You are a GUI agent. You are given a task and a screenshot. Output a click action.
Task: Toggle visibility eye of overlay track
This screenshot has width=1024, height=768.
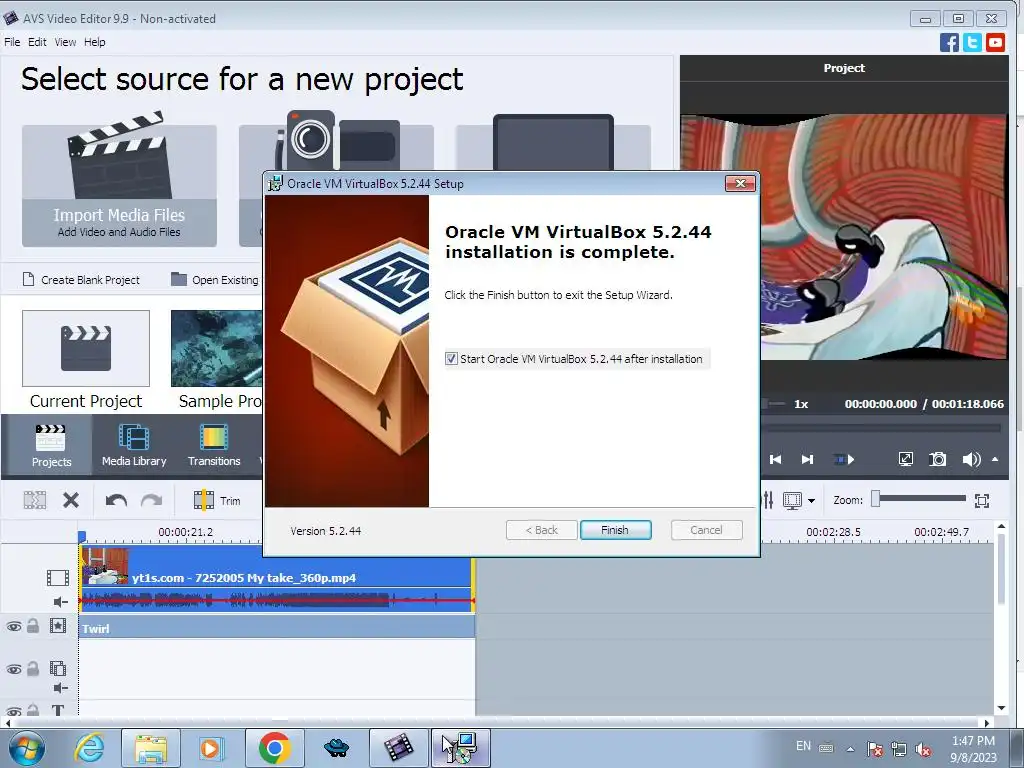coord(14,669)
